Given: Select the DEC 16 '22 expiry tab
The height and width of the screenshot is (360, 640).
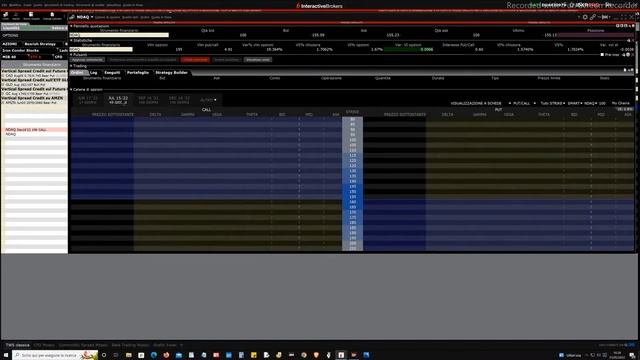Looking at the screenshot, I should [179, 100].
